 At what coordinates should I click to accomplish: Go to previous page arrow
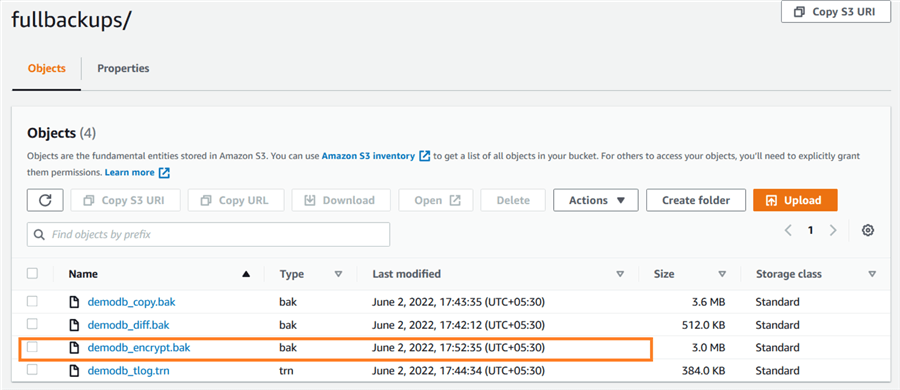tap(788, 230)
